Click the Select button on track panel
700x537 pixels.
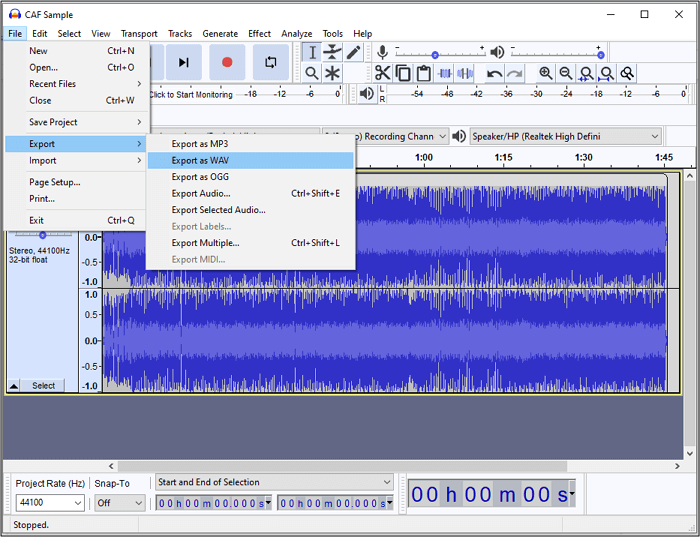click(43, 385)
